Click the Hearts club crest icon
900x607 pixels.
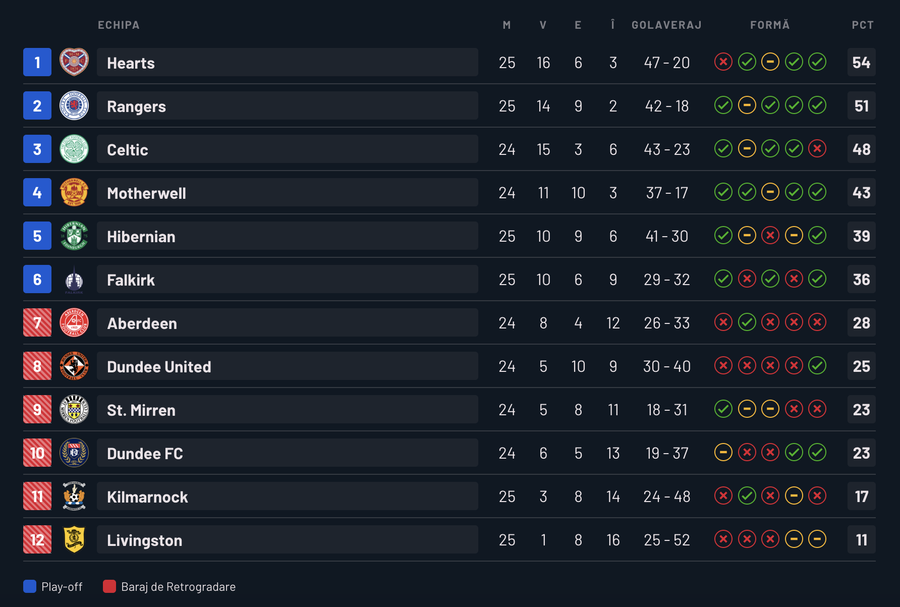74,62
